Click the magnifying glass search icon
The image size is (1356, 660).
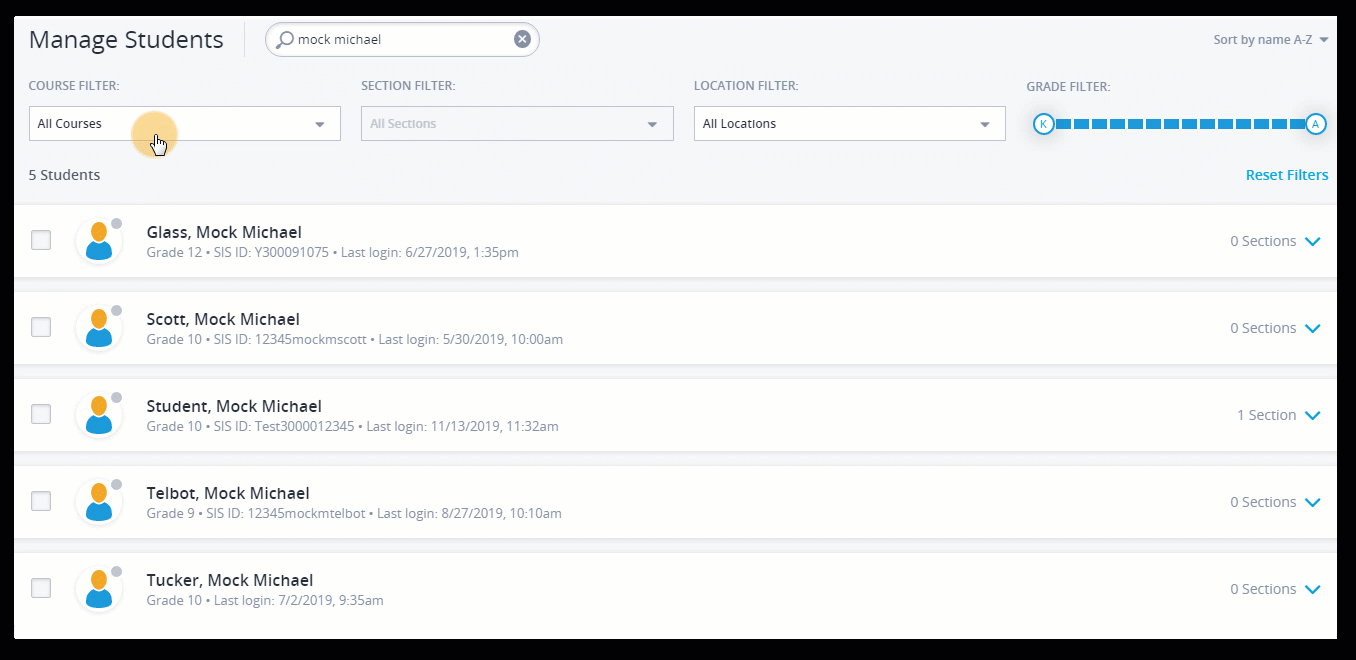pos(285,40)
